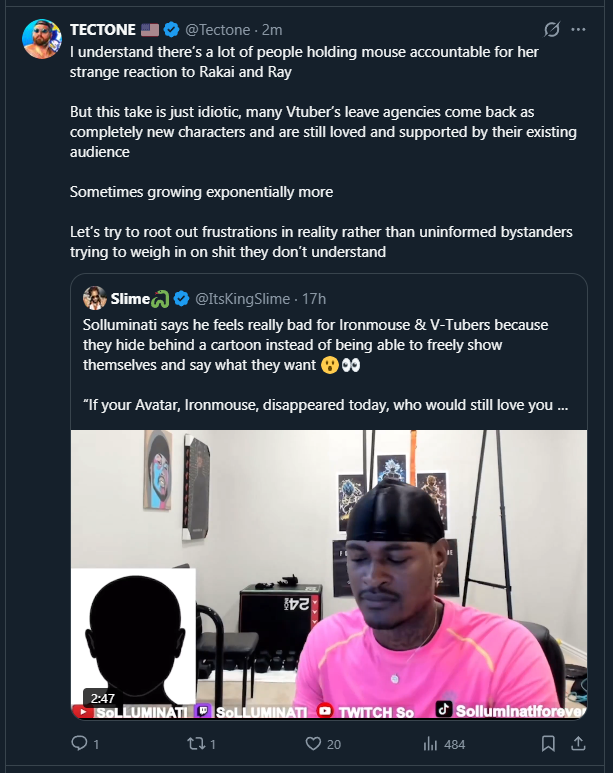Viewport: 613px width, 773px height.
Task: Bookmark this post
Action: (548, 744)
